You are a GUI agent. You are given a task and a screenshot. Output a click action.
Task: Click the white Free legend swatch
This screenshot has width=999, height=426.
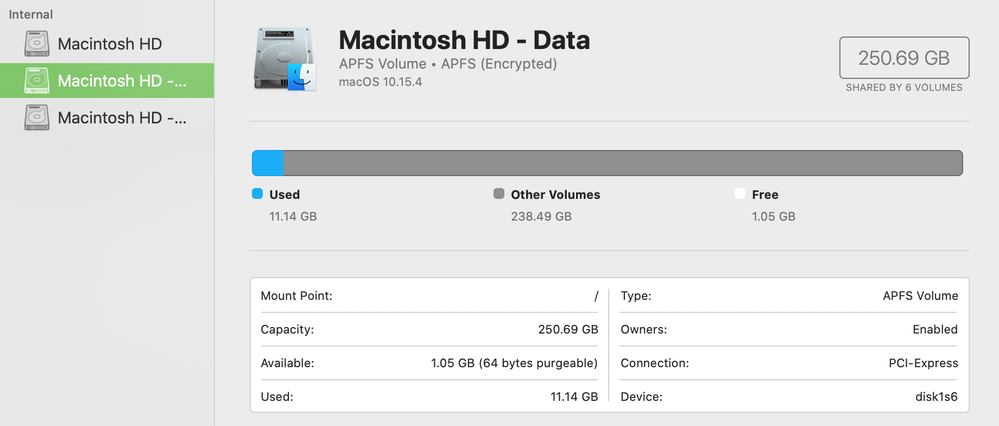pyautogui.click(x=740, y=194)
